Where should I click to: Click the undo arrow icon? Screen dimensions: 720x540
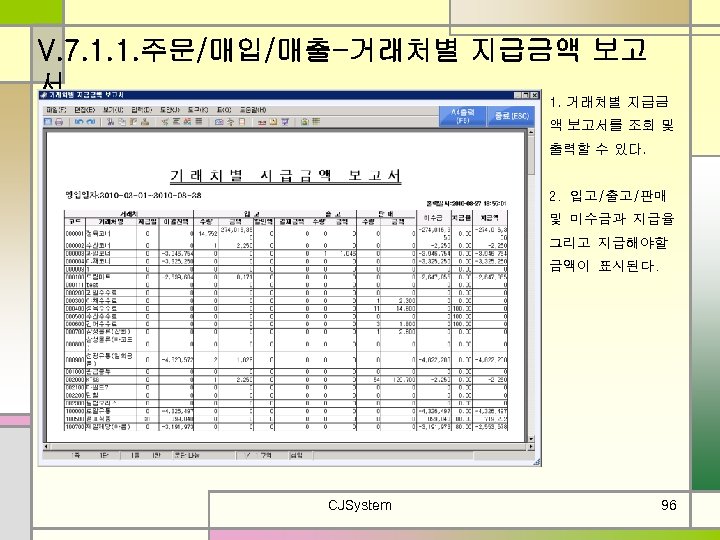(x=79, y=122)
